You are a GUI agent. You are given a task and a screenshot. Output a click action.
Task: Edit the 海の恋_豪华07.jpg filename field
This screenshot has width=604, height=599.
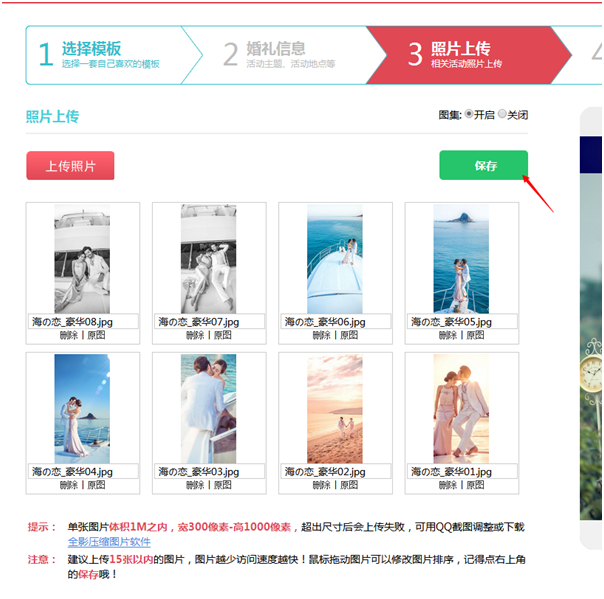[x=209, y=322]
